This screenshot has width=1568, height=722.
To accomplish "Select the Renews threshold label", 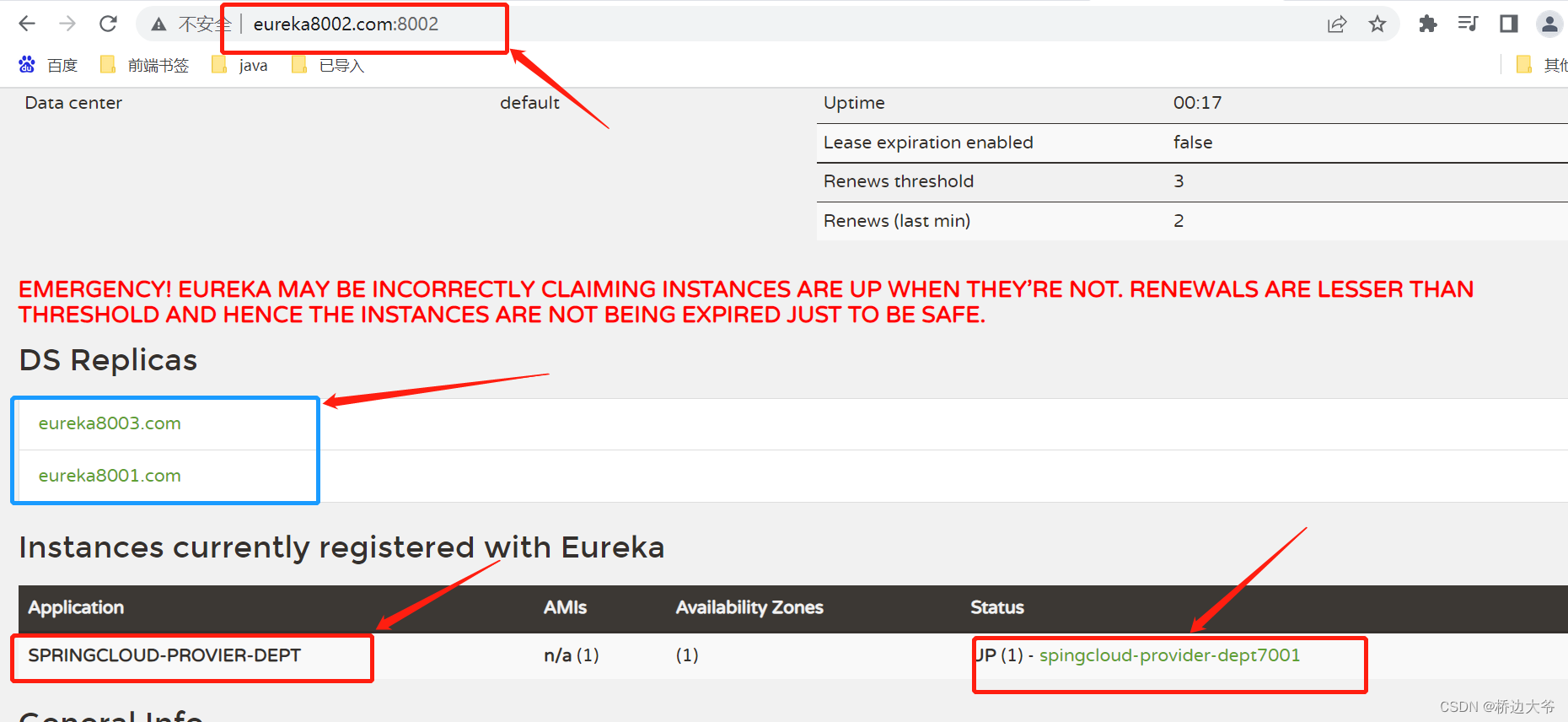I will point(899,181).
